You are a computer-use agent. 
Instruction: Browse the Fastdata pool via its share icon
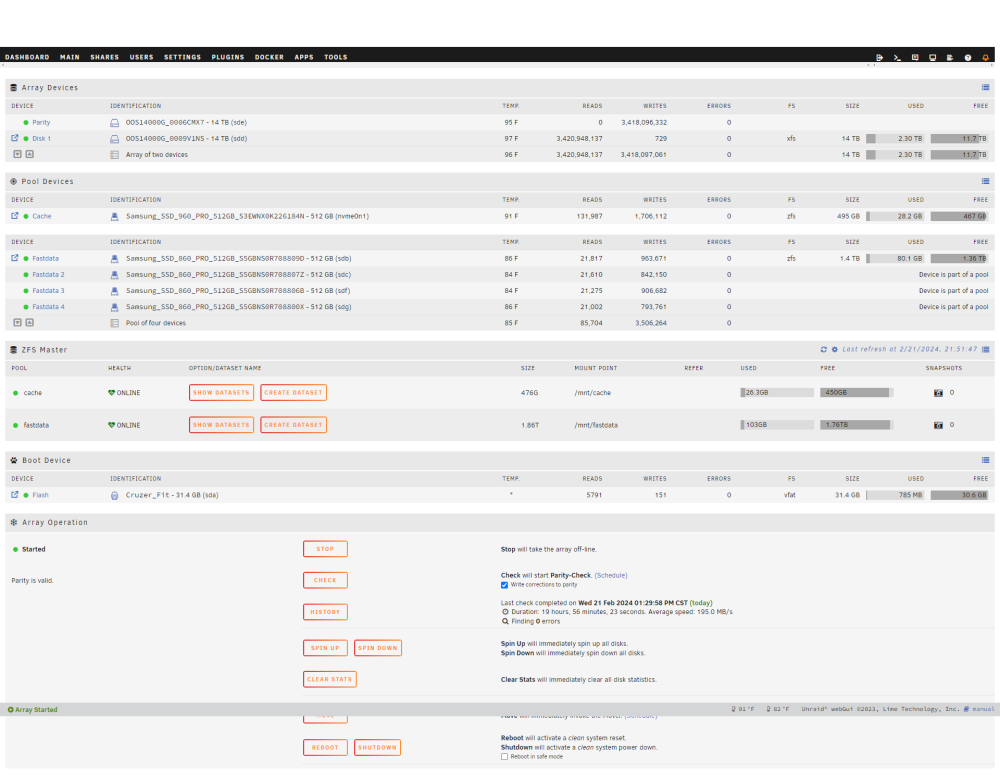click(x=15, y=258)
